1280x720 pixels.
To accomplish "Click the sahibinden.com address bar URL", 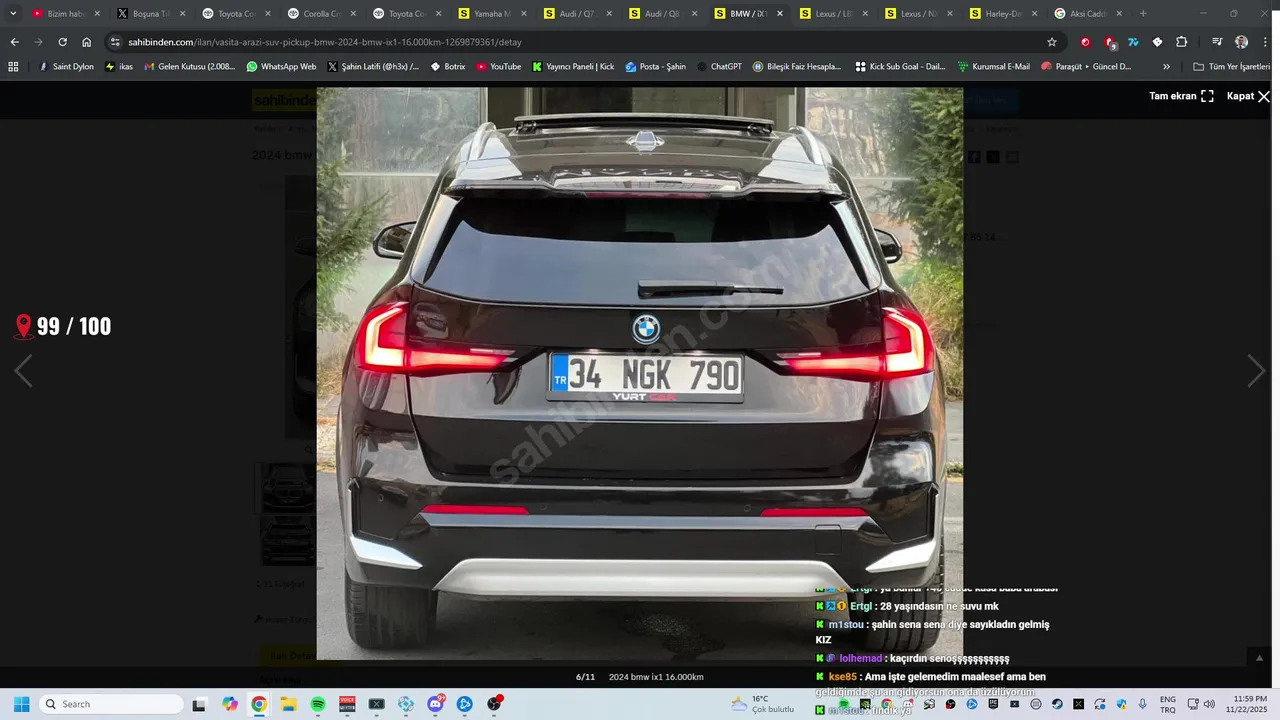I will tap(325, 42).
